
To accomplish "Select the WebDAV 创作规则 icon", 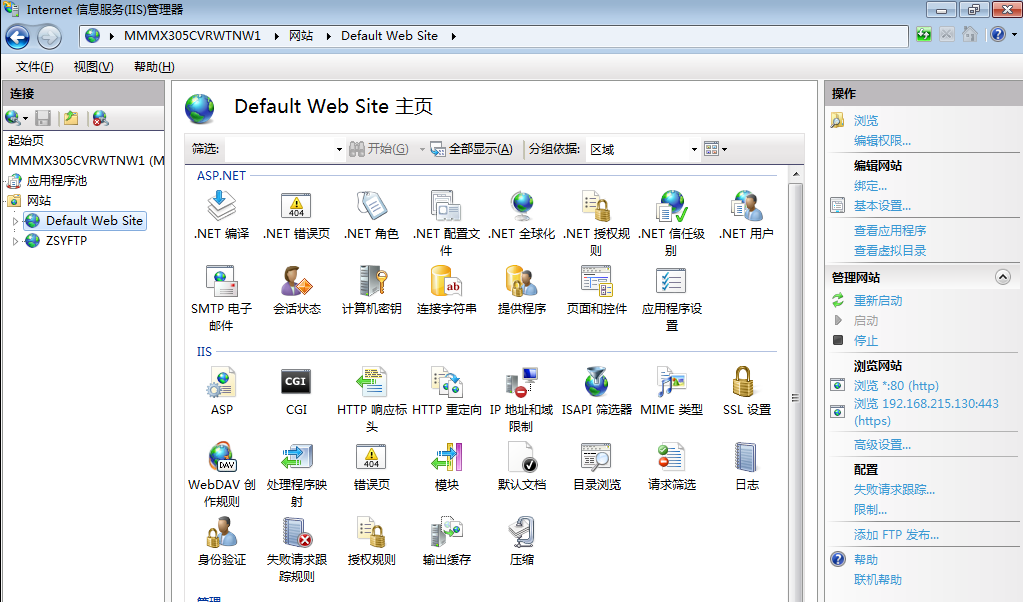I will (x=221, y=457).
